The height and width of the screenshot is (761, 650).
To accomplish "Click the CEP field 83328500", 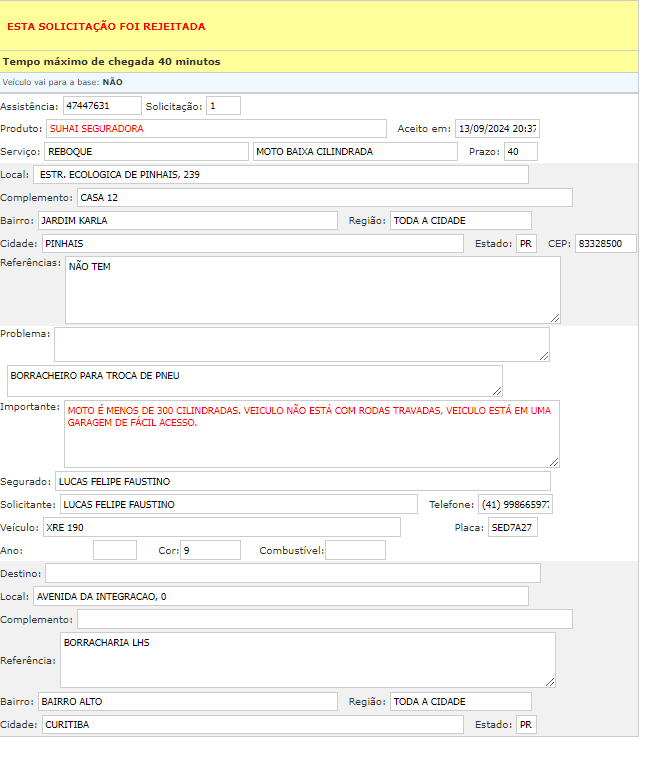I will tap(606, 244).
